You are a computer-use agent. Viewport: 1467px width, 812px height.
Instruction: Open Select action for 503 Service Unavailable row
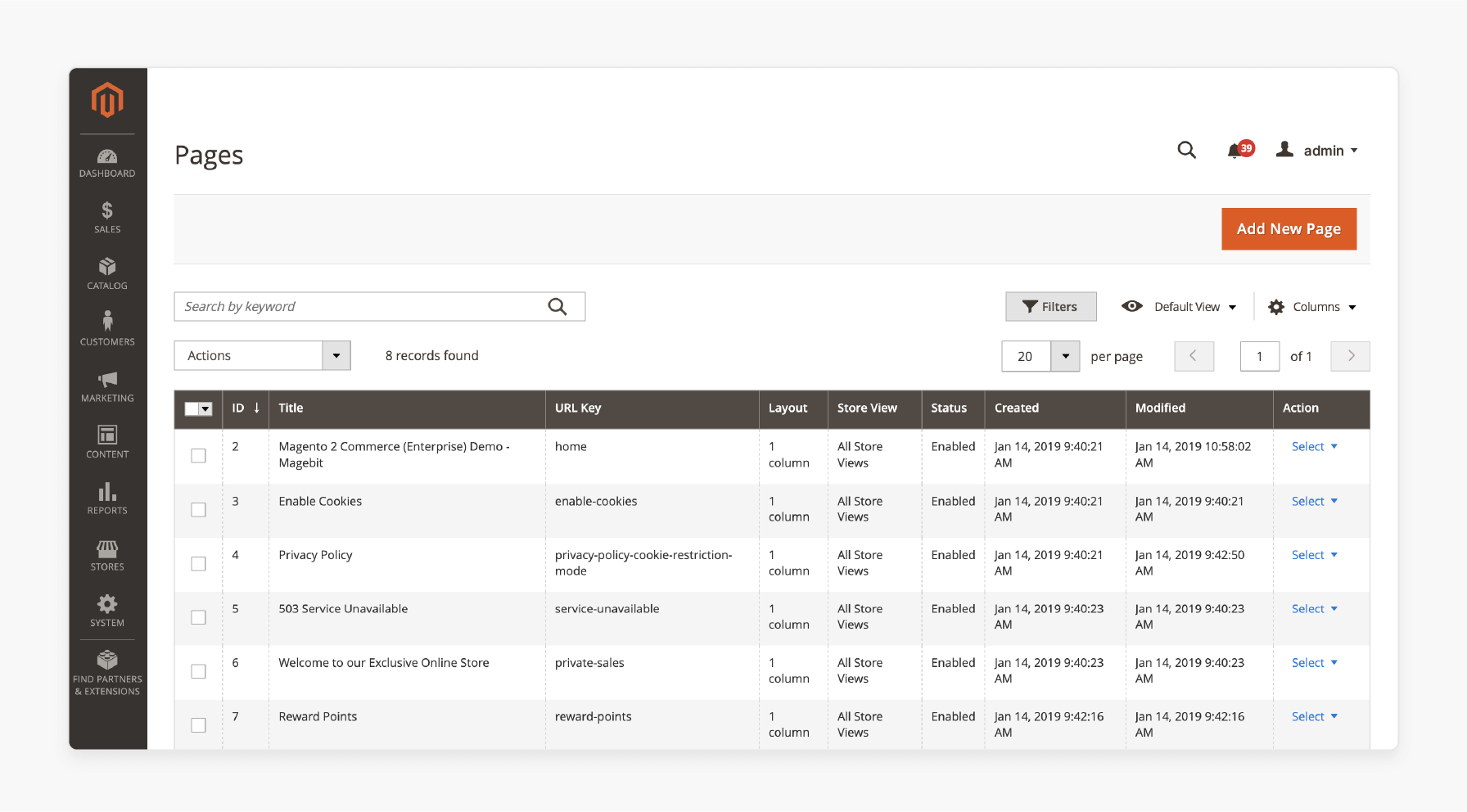tap(1315, 609)
